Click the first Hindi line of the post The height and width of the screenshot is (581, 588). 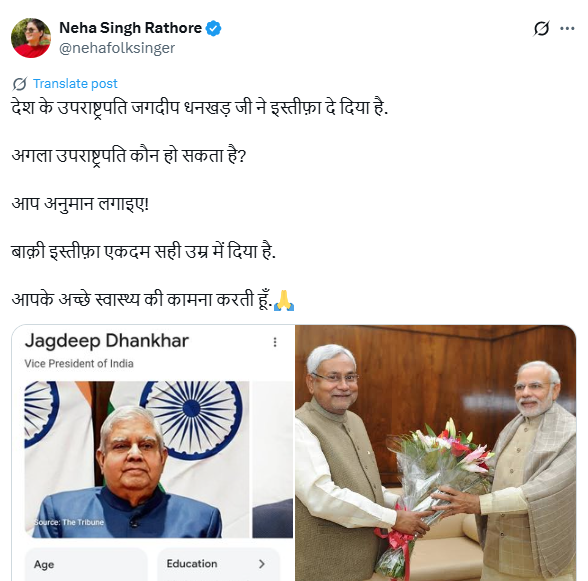200,108
